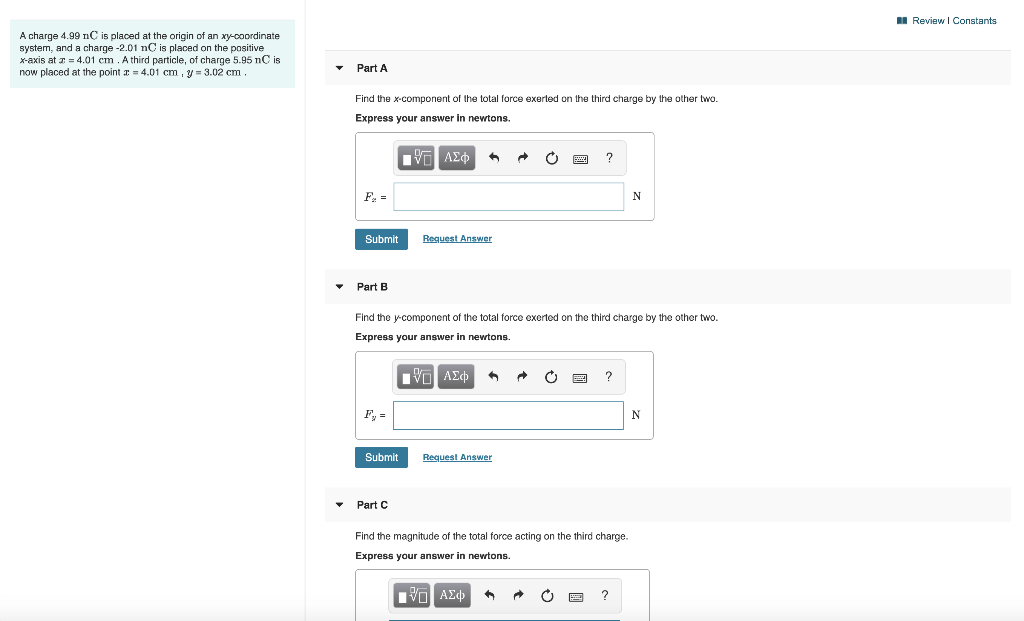Click the Part A heading text
1024x621 pixels.
(x=372, y=68)
